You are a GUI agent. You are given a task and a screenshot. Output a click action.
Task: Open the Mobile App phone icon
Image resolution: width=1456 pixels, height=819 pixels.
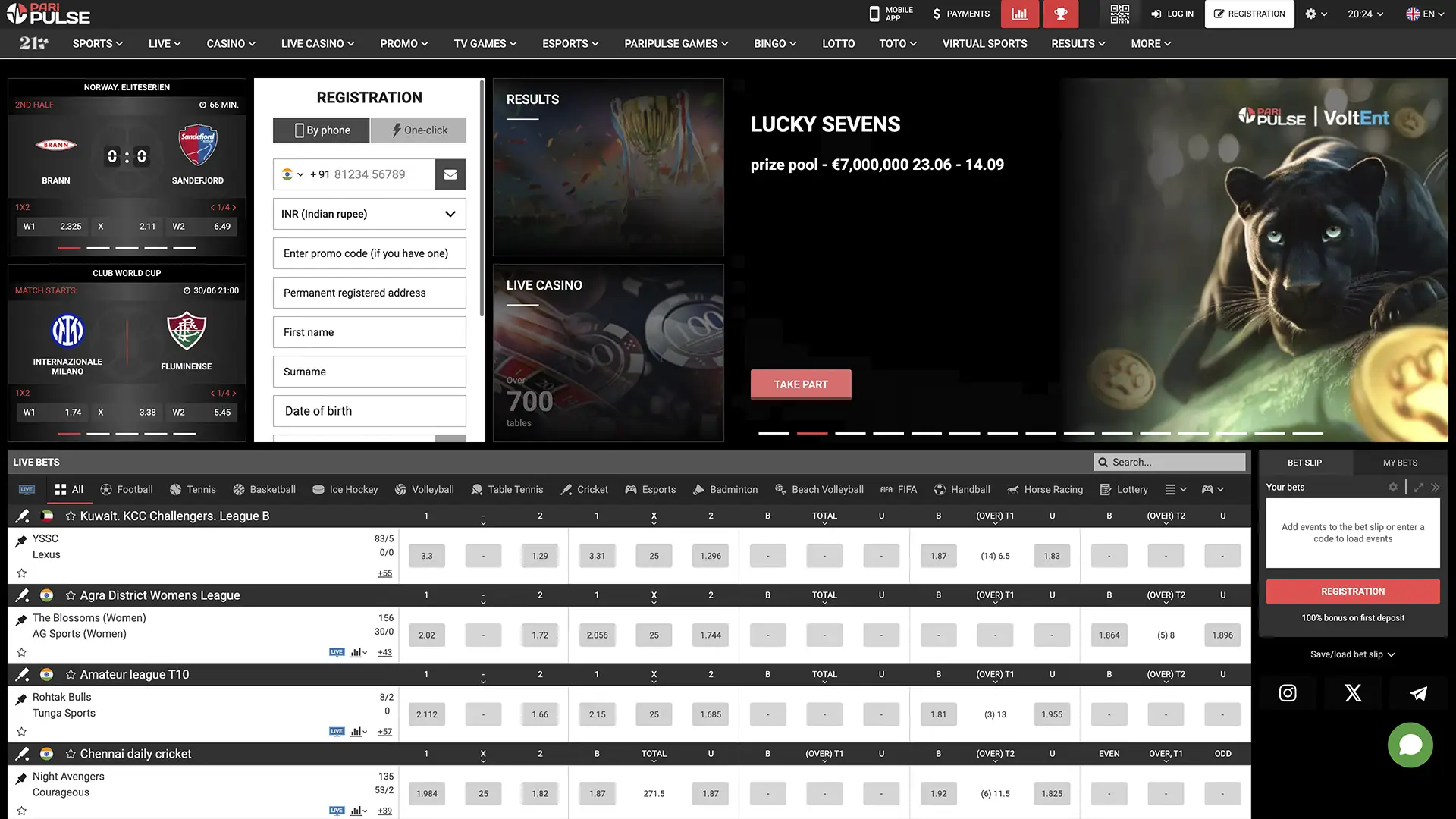[x=874, y=14]
